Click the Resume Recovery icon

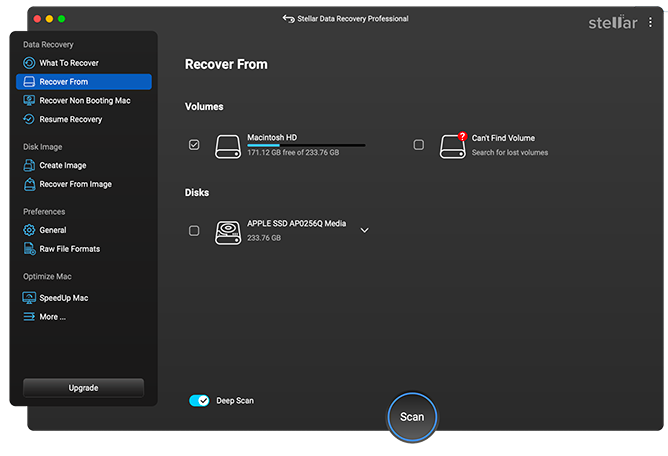[29, 120]
